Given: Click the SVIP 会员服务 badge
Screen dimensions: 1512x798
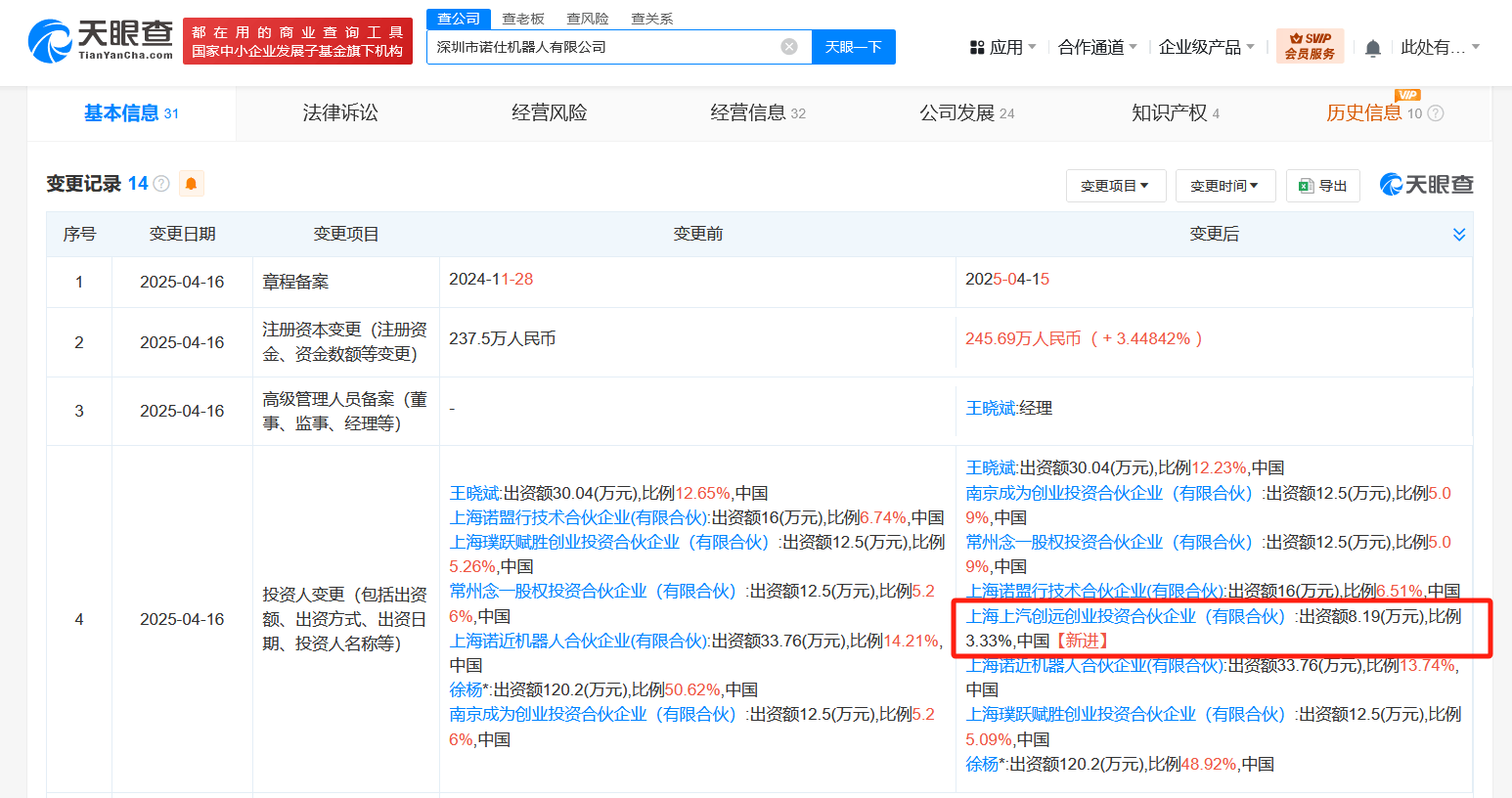Looking at the screenshot, I should click(x=1311, y=46).
